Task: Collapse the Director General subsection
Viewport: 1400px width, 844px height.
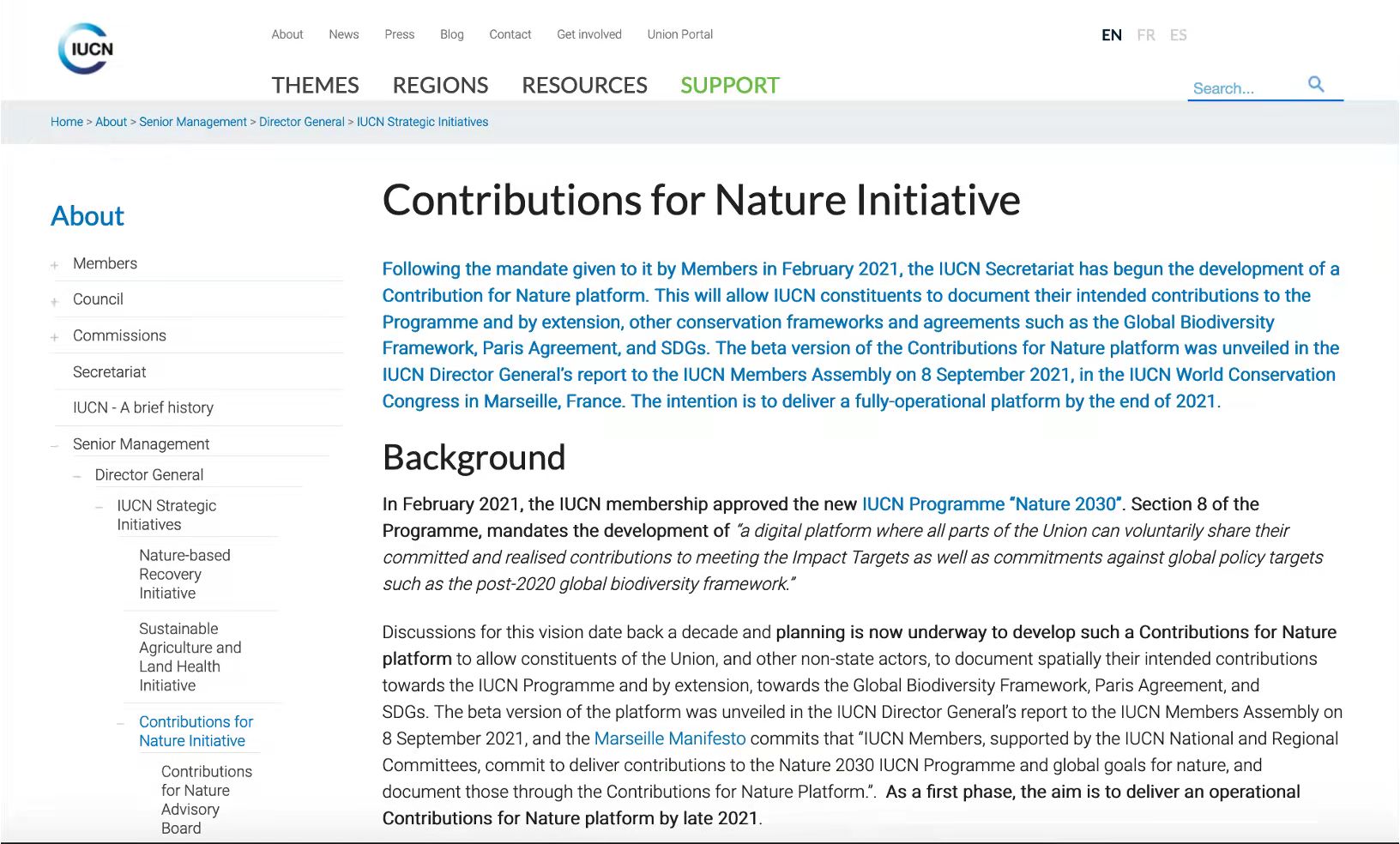Action: tap(77, 476)
